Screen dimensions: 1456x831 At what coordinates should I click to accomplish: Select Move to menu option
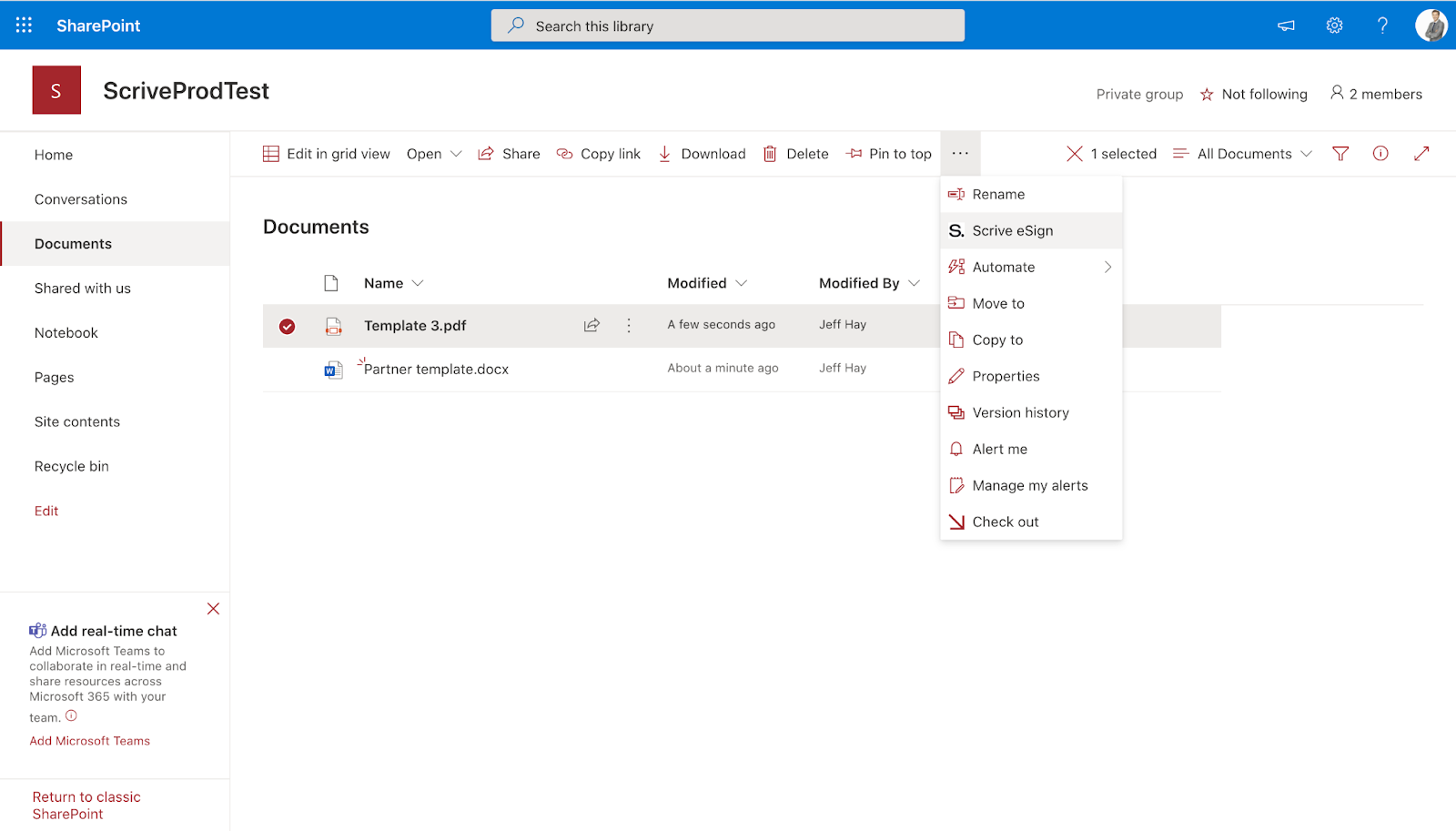click(x=1031, y=303)
